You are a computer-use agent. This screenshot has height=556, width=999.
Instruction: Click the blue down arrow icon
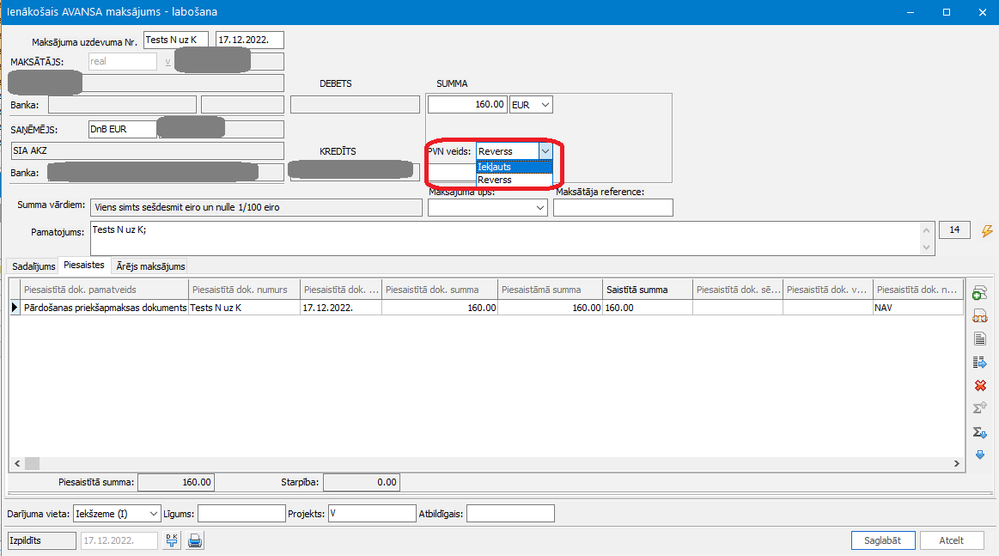point(980,454)
